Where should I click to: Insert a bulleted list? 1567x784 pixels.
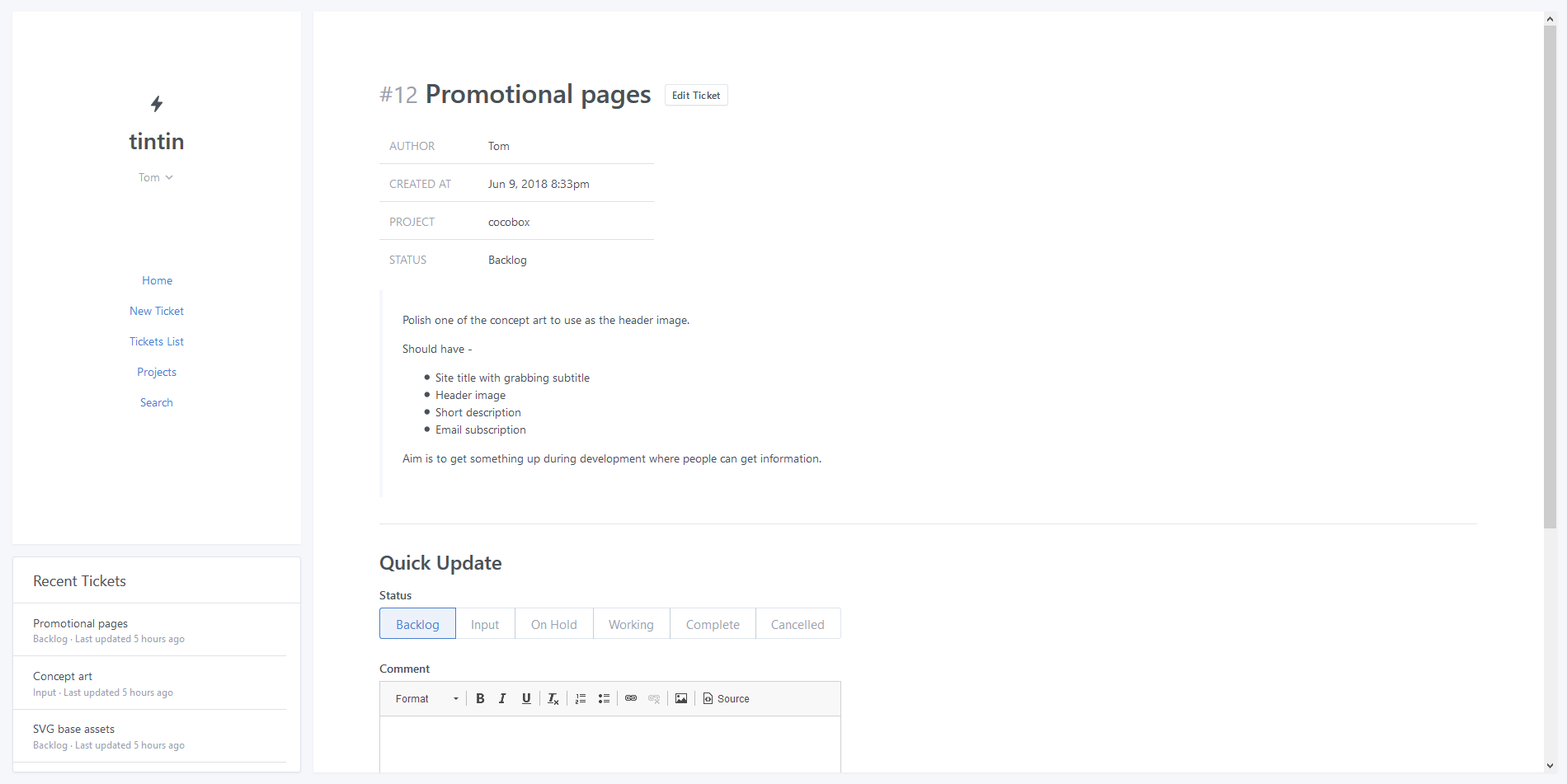[x=604, y=698]
